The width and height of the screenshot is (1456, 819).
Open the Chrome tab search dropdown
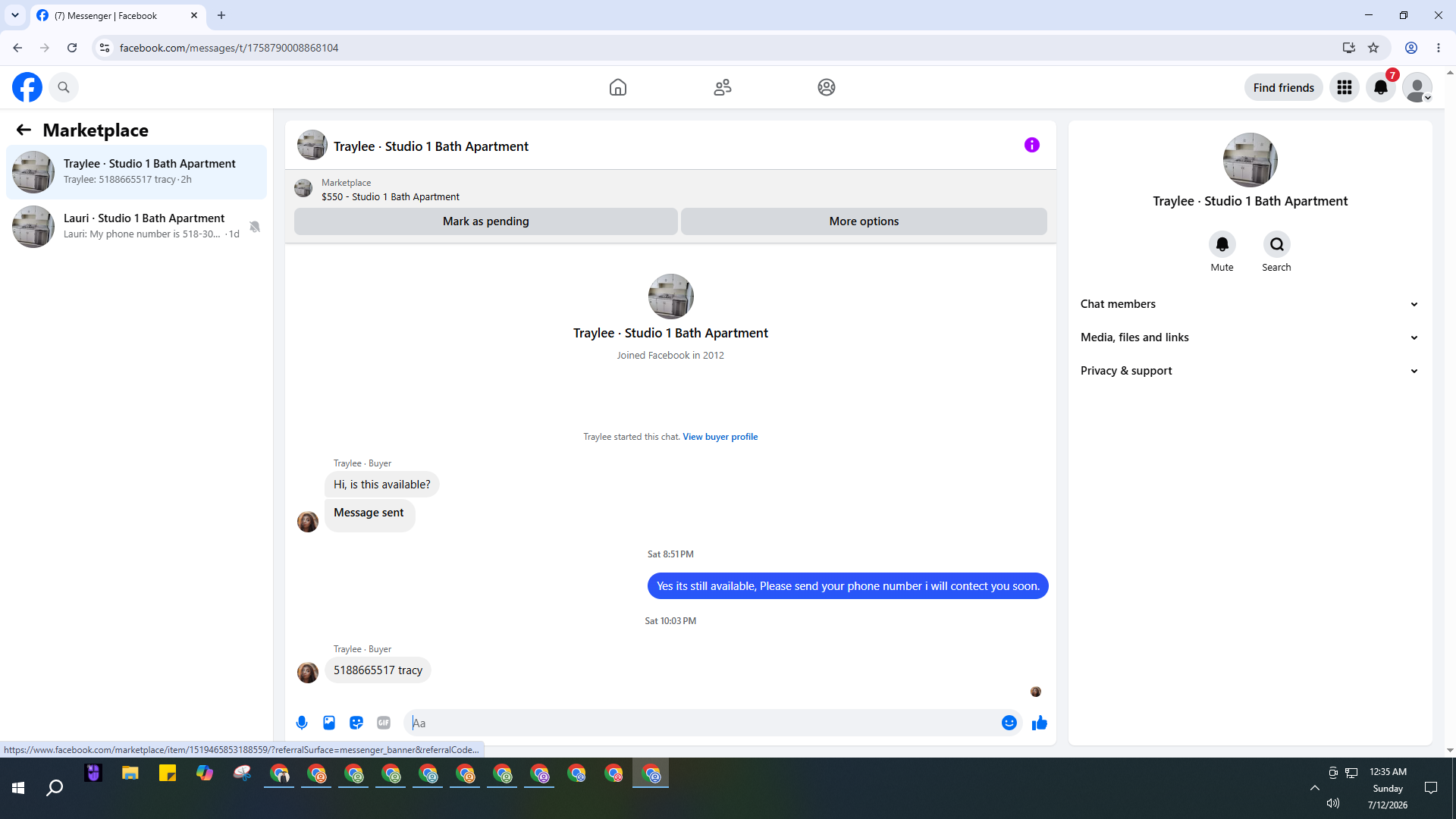click(15, 15)
